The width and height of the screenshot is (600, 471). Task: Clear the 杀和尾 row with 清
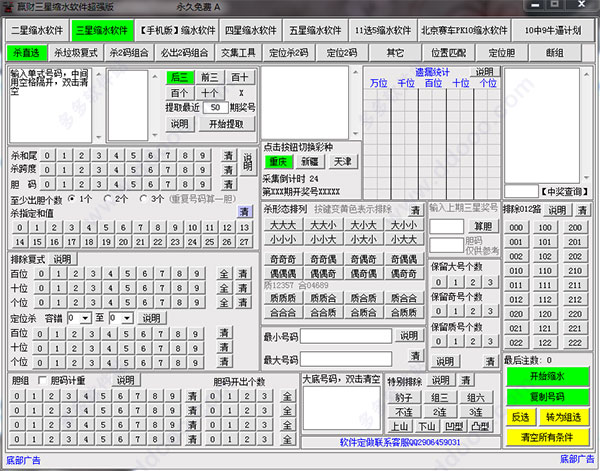(x=228, y=156)
